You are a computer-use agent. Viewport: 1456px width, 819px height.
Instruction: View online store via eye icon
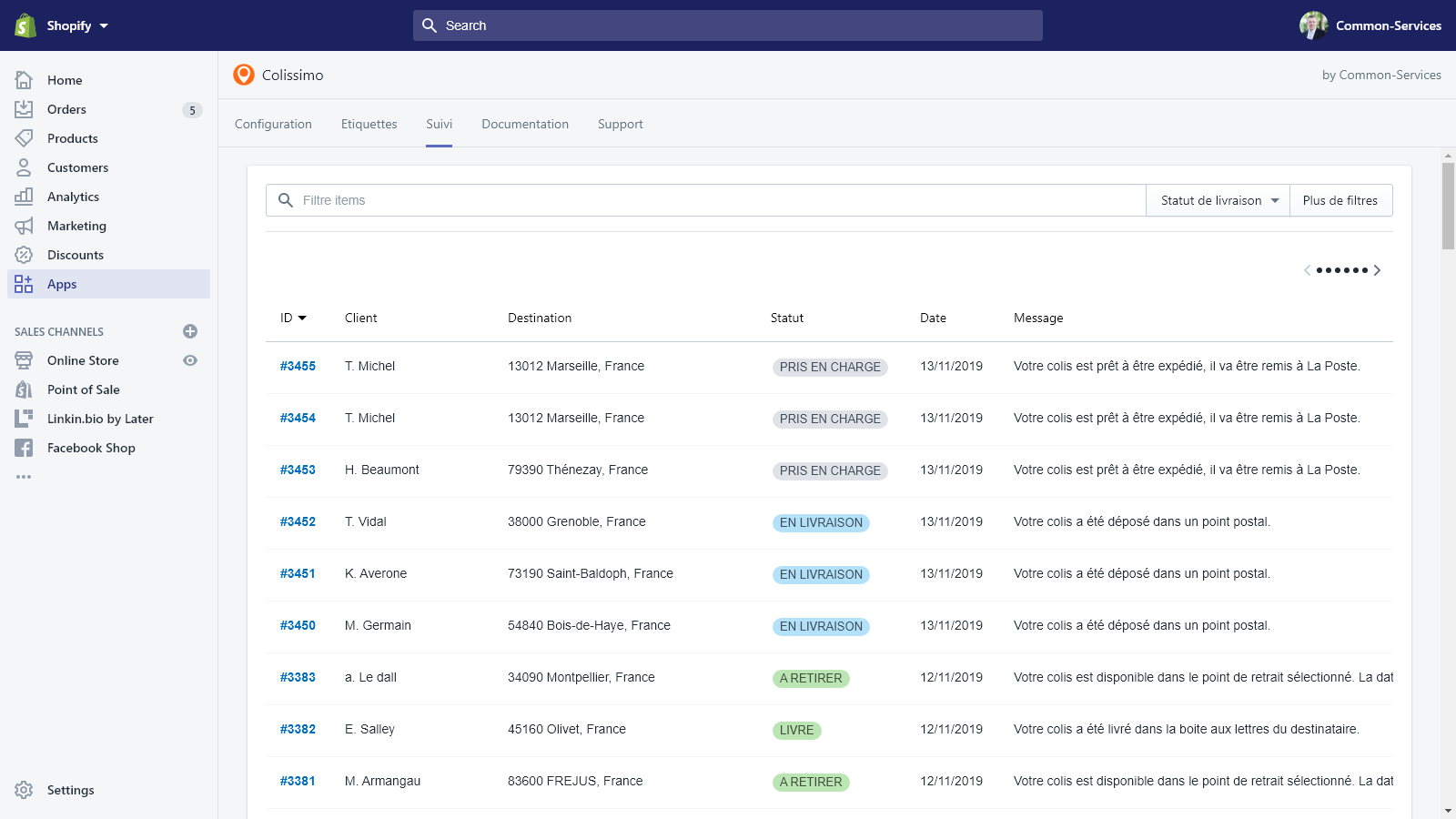click(x=190, y=360)
